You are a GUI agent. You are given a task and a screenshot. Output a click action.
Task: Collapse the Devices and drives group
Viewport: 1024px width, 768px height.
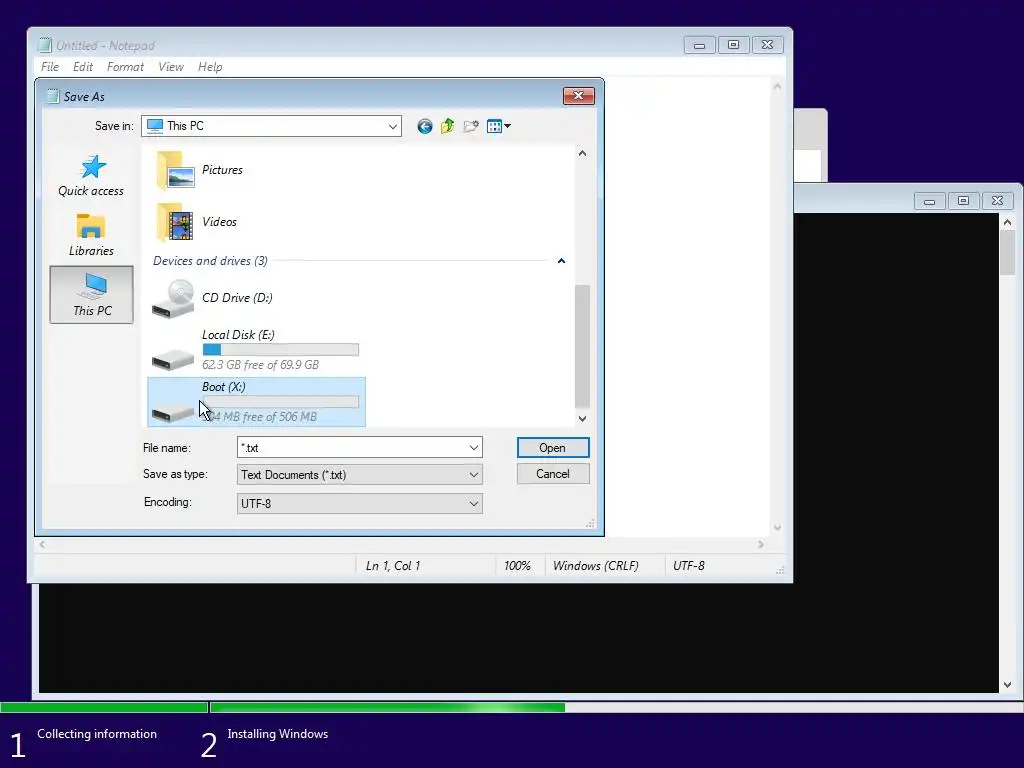coord(561,261)
